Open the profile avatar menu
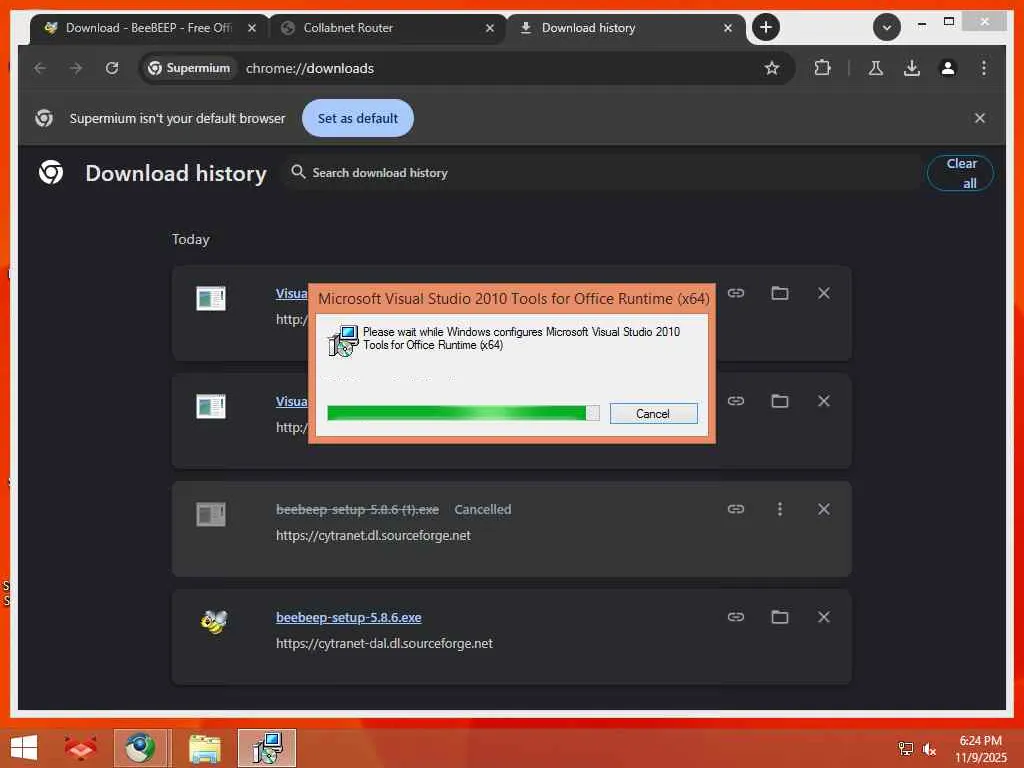The height and width of the screenshot is (768, 1024). (x=948, y=68)
